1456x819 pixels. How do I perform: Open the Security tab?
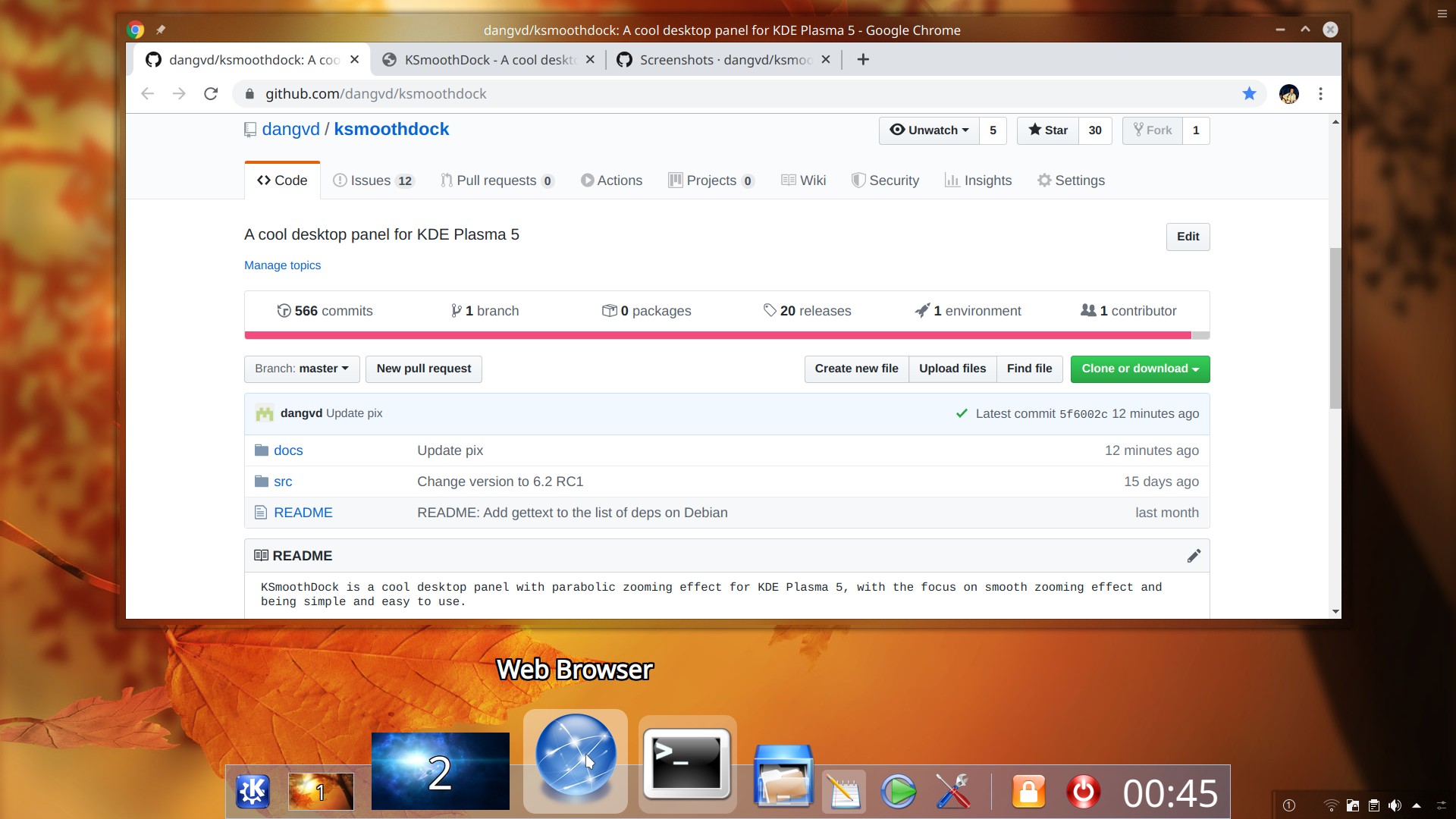coord(885,180)
